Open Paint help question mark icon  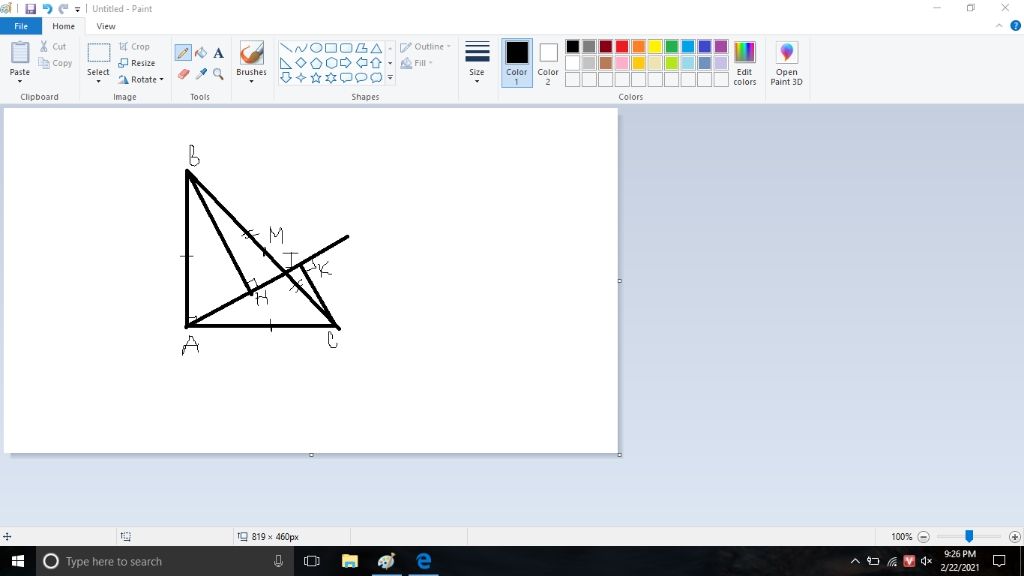[x=1016, y=26]
